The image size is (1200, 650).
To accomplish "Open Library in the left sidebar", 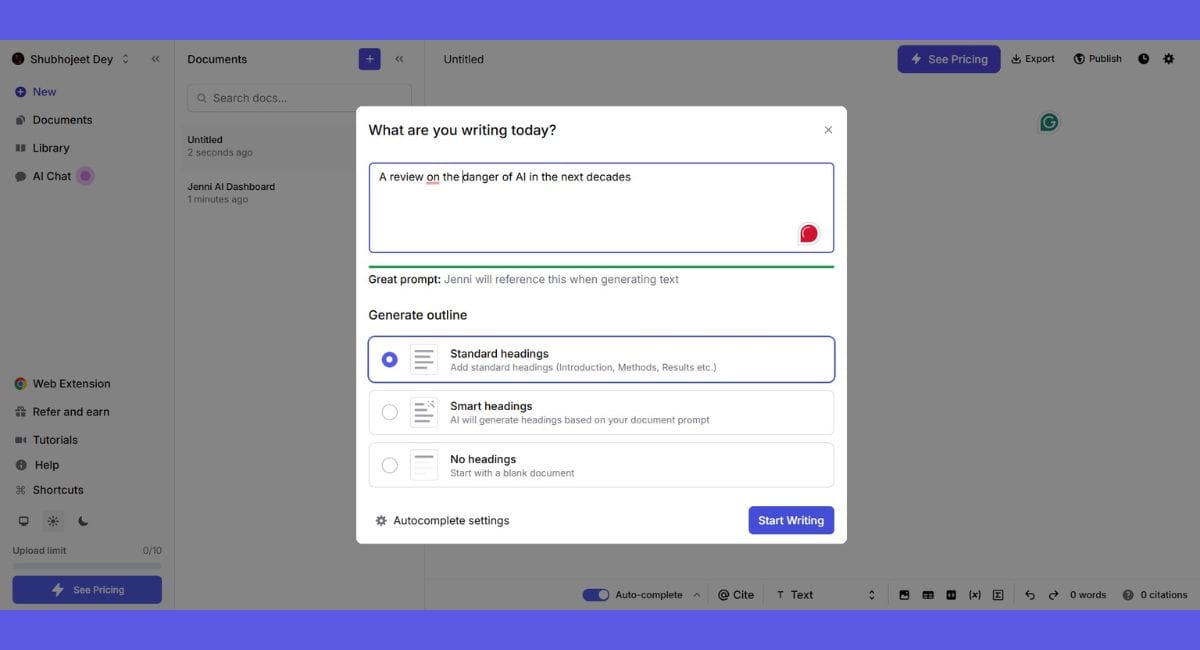I will (51, 148).
